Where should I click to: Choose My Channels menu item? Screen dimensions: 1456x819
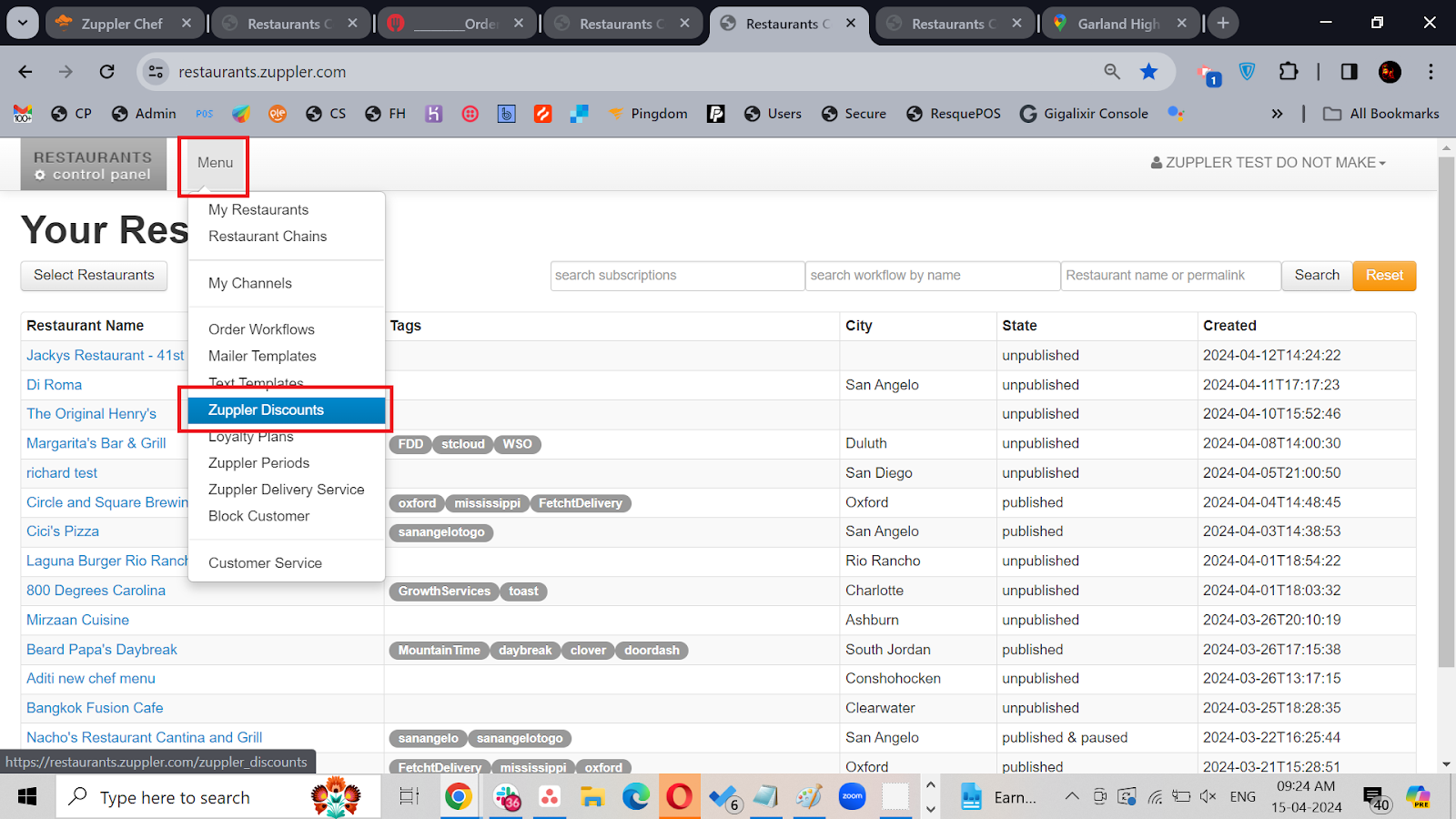tap(250, 284)
